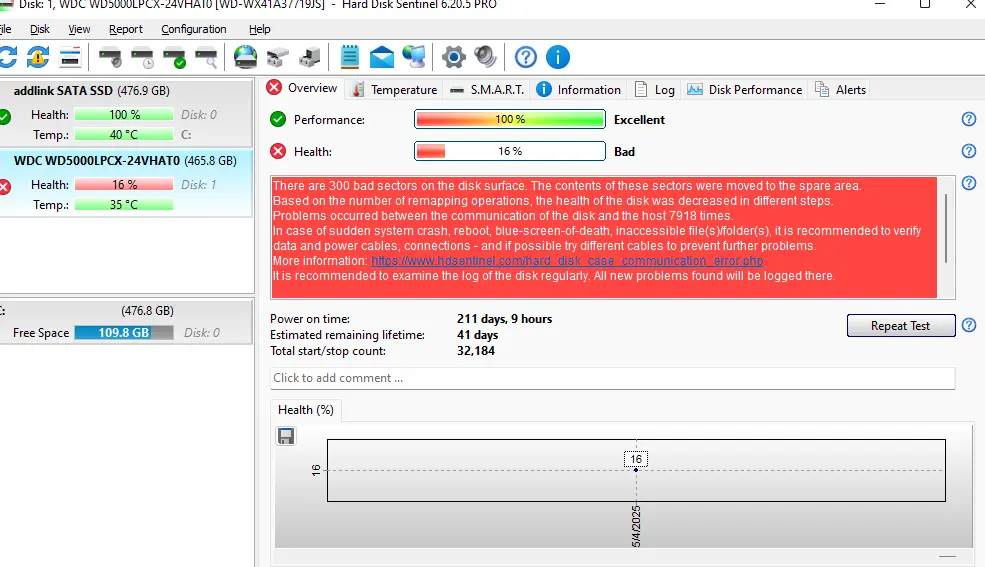
Task: Click the computer tower with boxes icon
Action: 309,57
